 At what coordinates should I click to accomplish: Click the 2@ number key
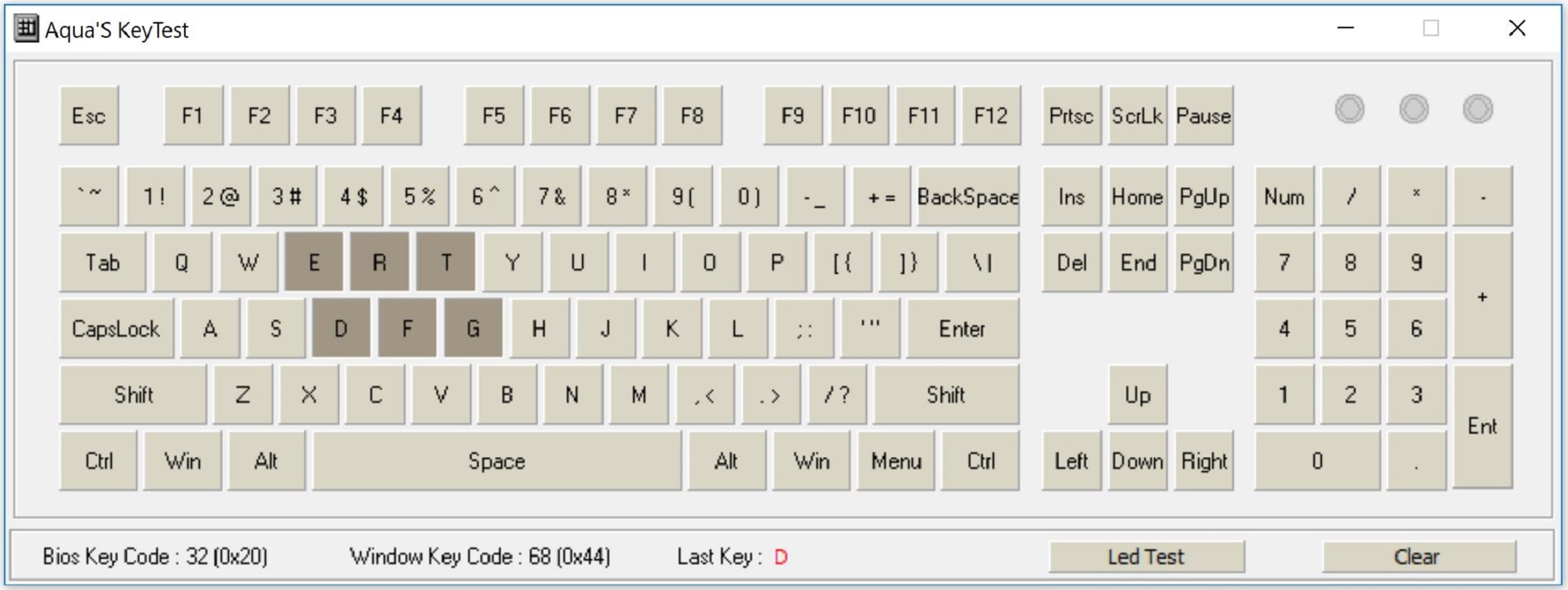click(x=221, y=196)
